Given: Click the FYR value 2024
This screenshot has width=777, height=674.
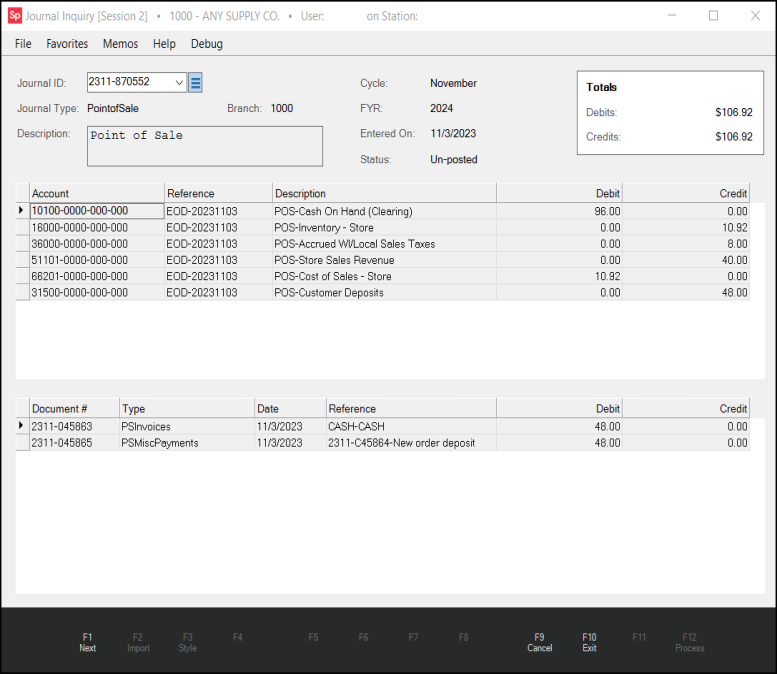Looking at the screenshot, I should pyautogui.click(x=441, y=108).
